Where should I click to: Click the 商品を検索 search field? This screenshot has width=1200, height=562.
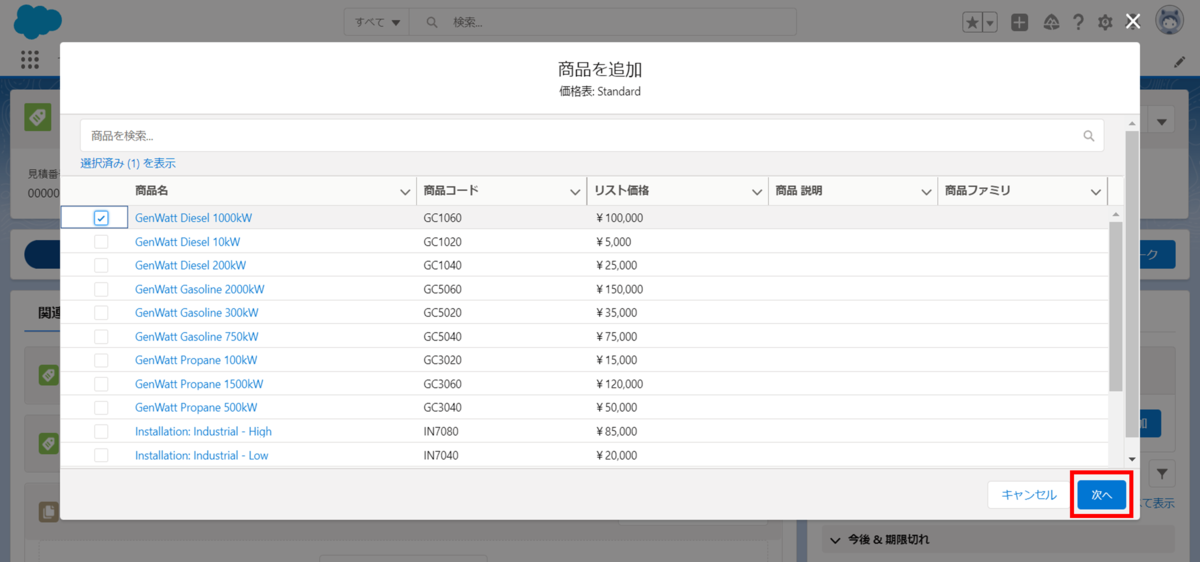pos(592,136)
